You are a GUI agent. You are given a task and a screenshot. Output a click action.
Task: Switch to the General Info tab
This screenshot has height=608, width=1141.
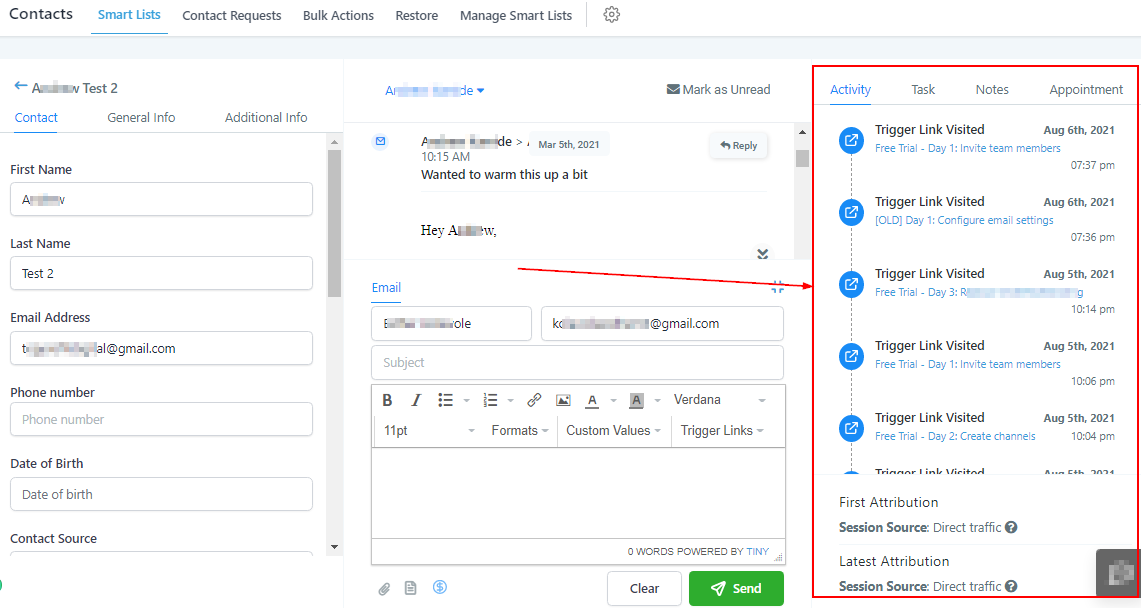pos(141,117)
